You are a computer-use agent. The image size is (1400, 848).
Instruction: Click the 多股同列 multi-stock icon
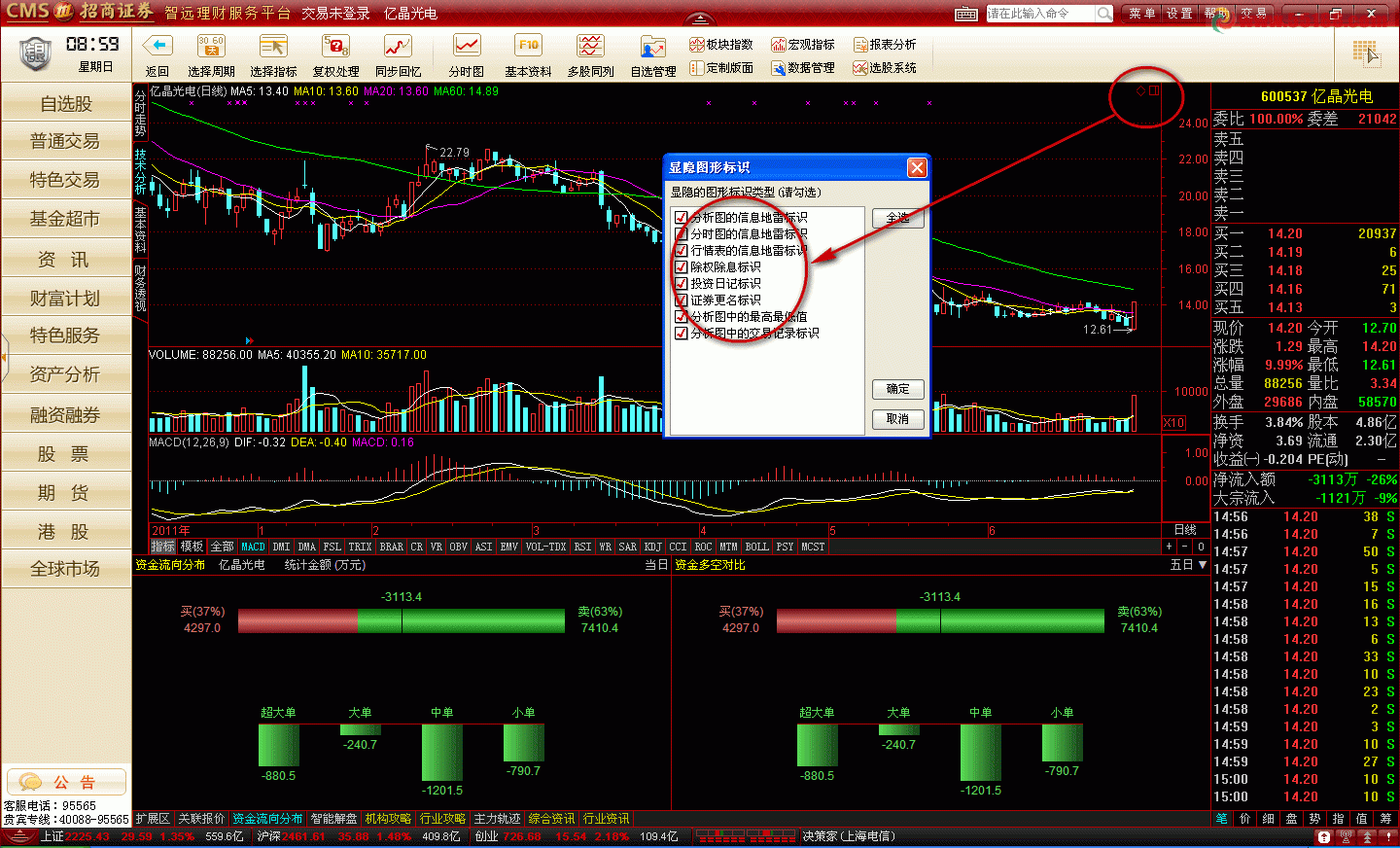pos(590,46)
